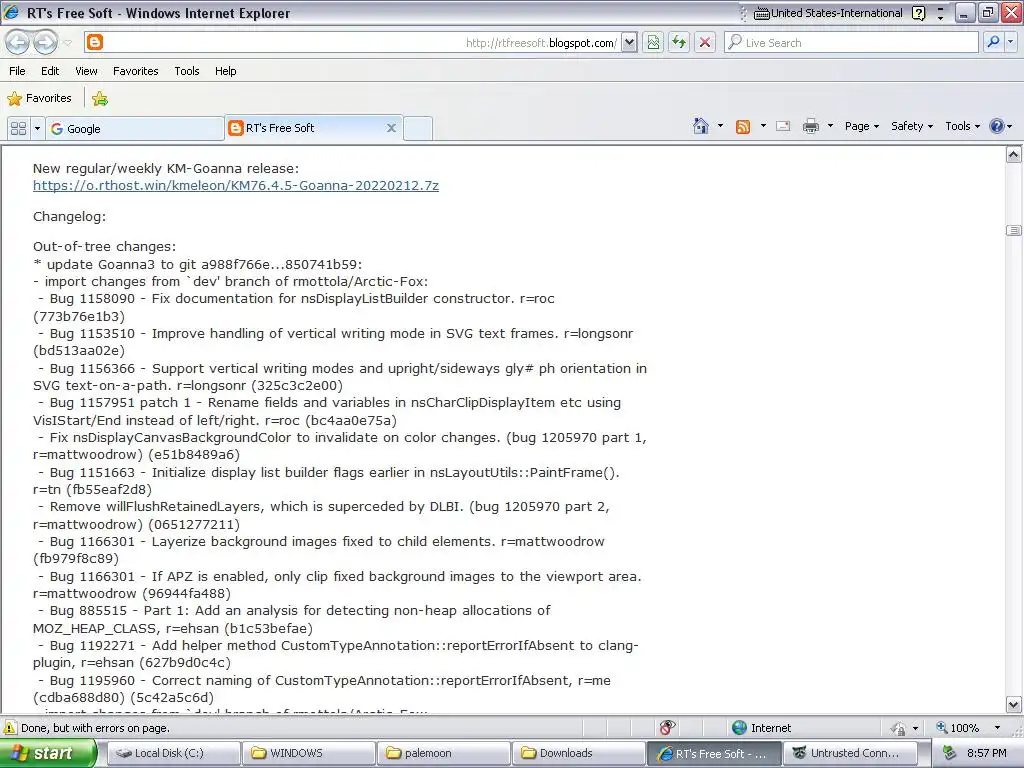Open the search provider dropdown arrow
The width and height of the screenshot is (1024, 768).
point(1011,43)
